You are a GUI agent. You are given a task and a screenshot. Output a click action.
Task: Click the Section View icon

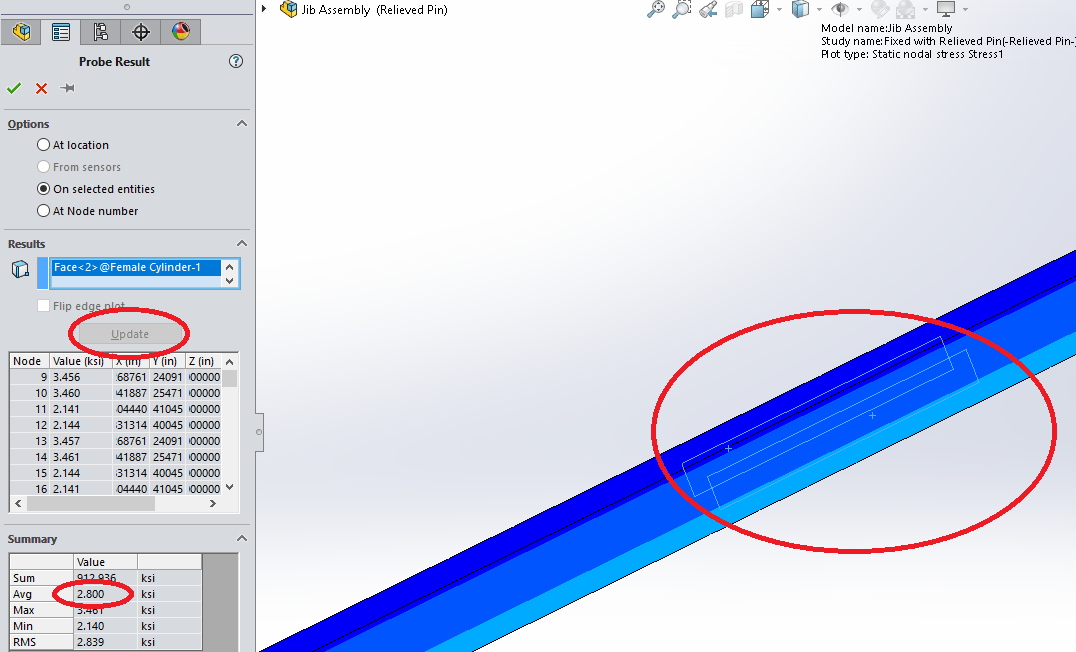coord(734,10)
